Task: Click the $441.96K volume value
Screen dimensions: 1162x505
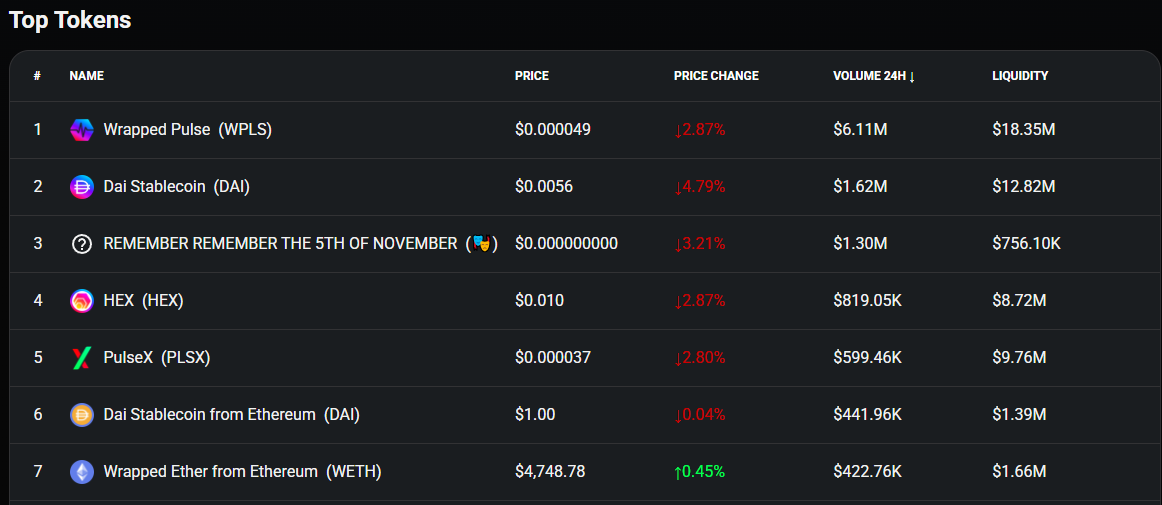Action: [867, 415]
